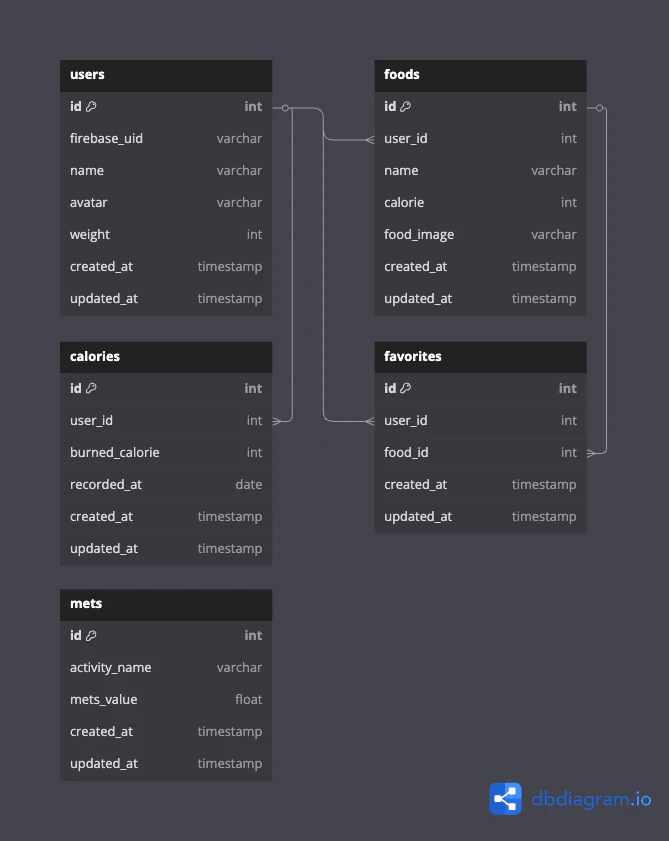
Task: Select the created_at row in users table
Action: [166, 267]
